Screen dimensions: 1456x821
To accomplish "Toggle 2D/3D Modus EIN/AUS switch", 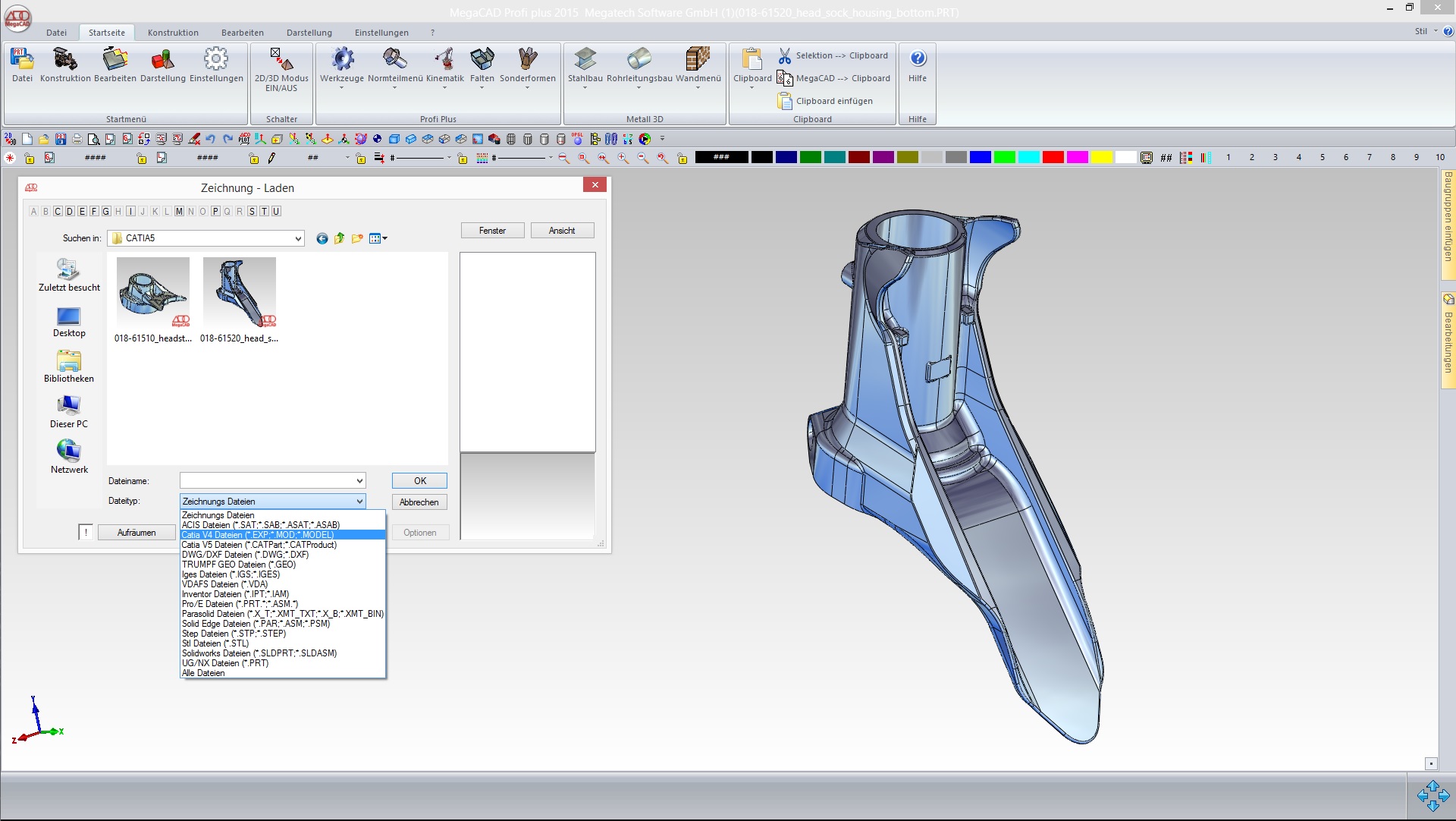I will [281, 68].
